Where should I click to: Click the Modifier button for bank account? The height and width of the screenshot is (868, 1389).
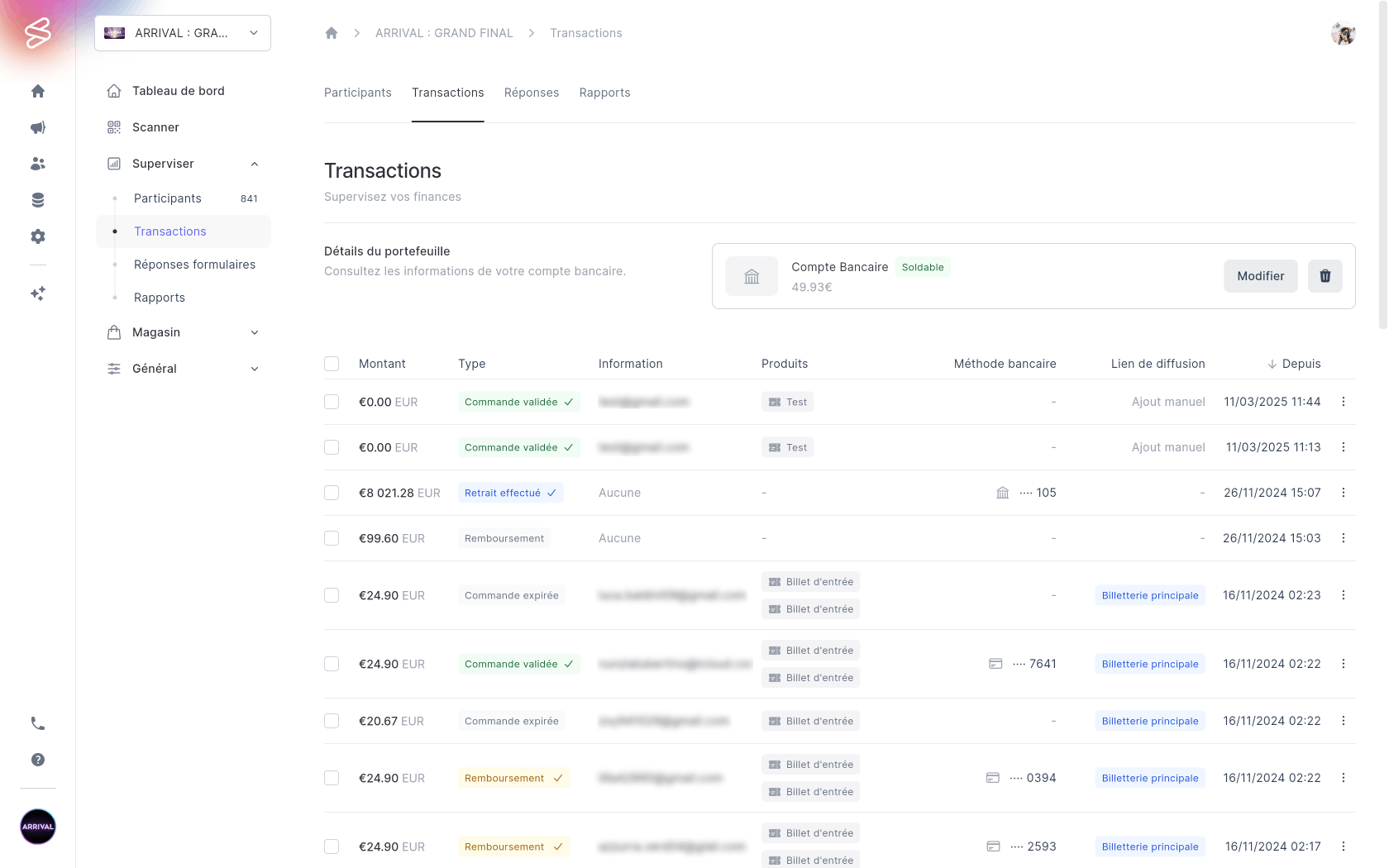[x=1260, y=276]
